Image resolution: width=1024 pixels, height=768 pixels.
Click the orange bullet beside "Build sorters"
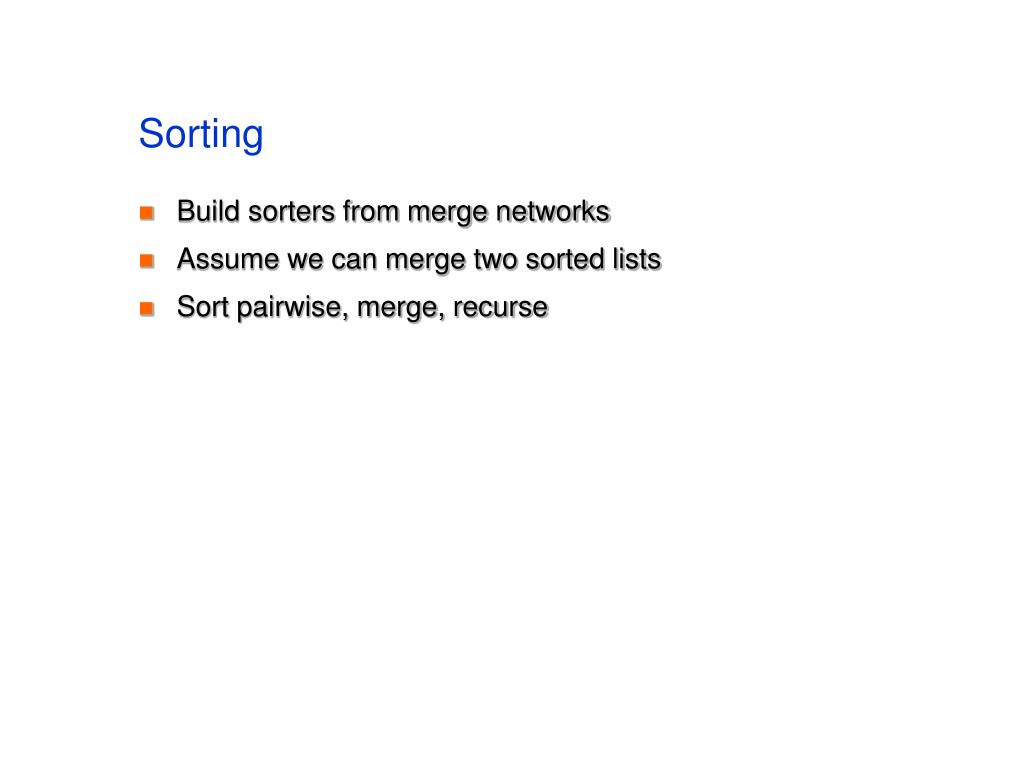coord(147,213)
